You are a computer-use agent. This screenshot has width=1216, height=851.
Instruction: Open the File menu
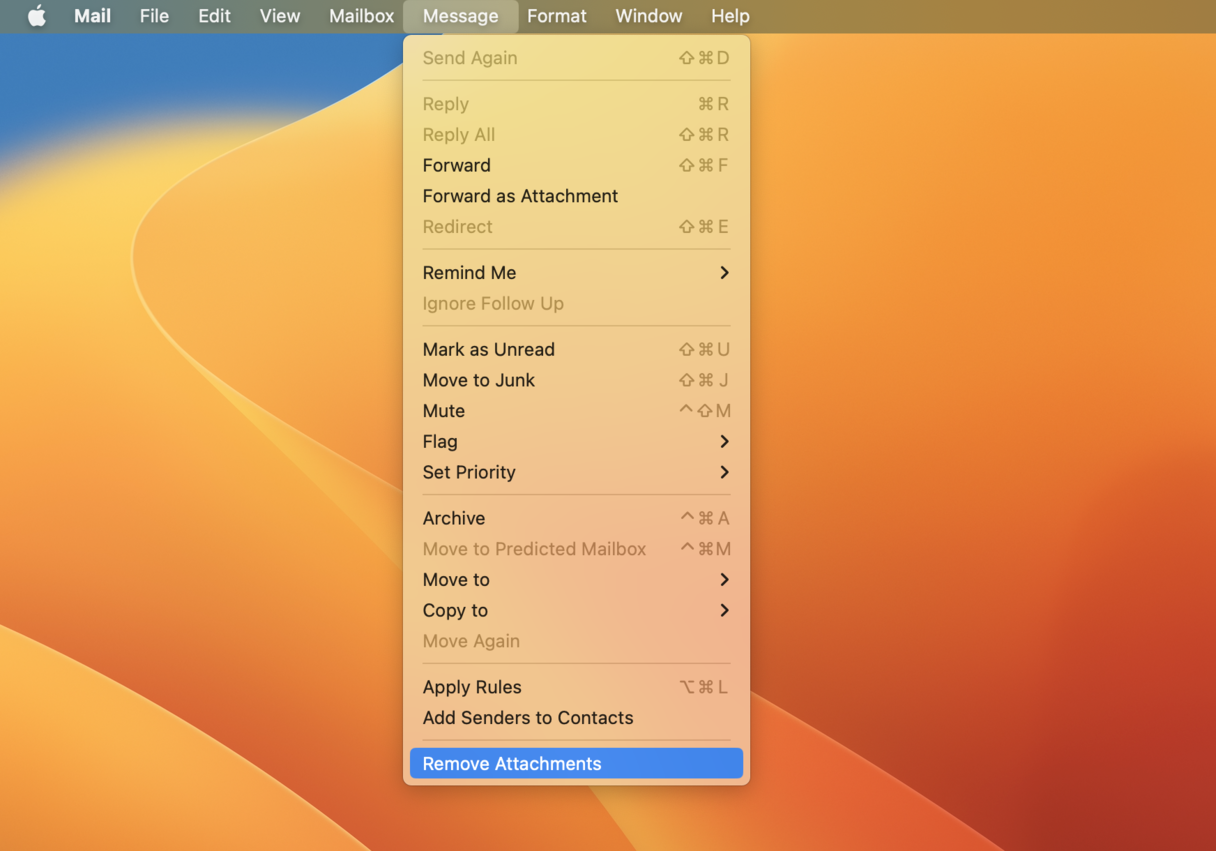click(x=154, y=16)
